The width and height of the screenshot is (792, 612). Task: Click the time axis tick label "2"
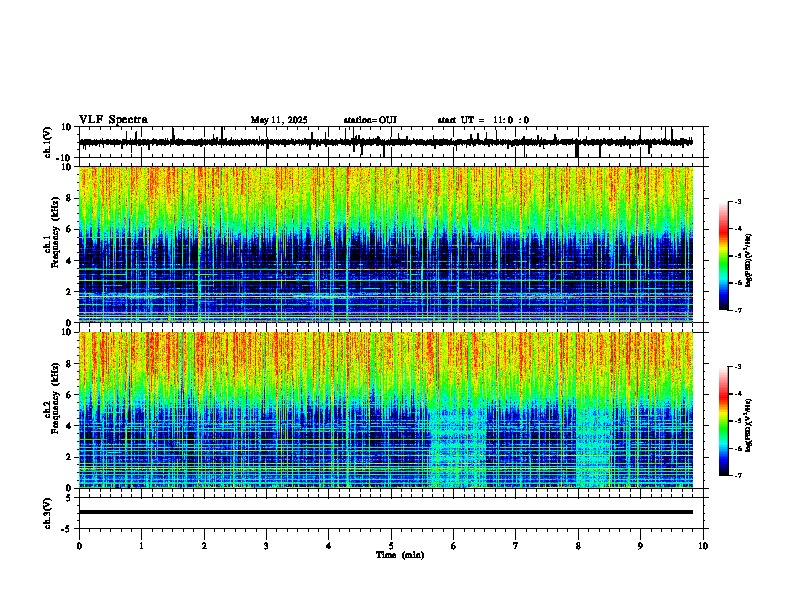click(204, 546)
